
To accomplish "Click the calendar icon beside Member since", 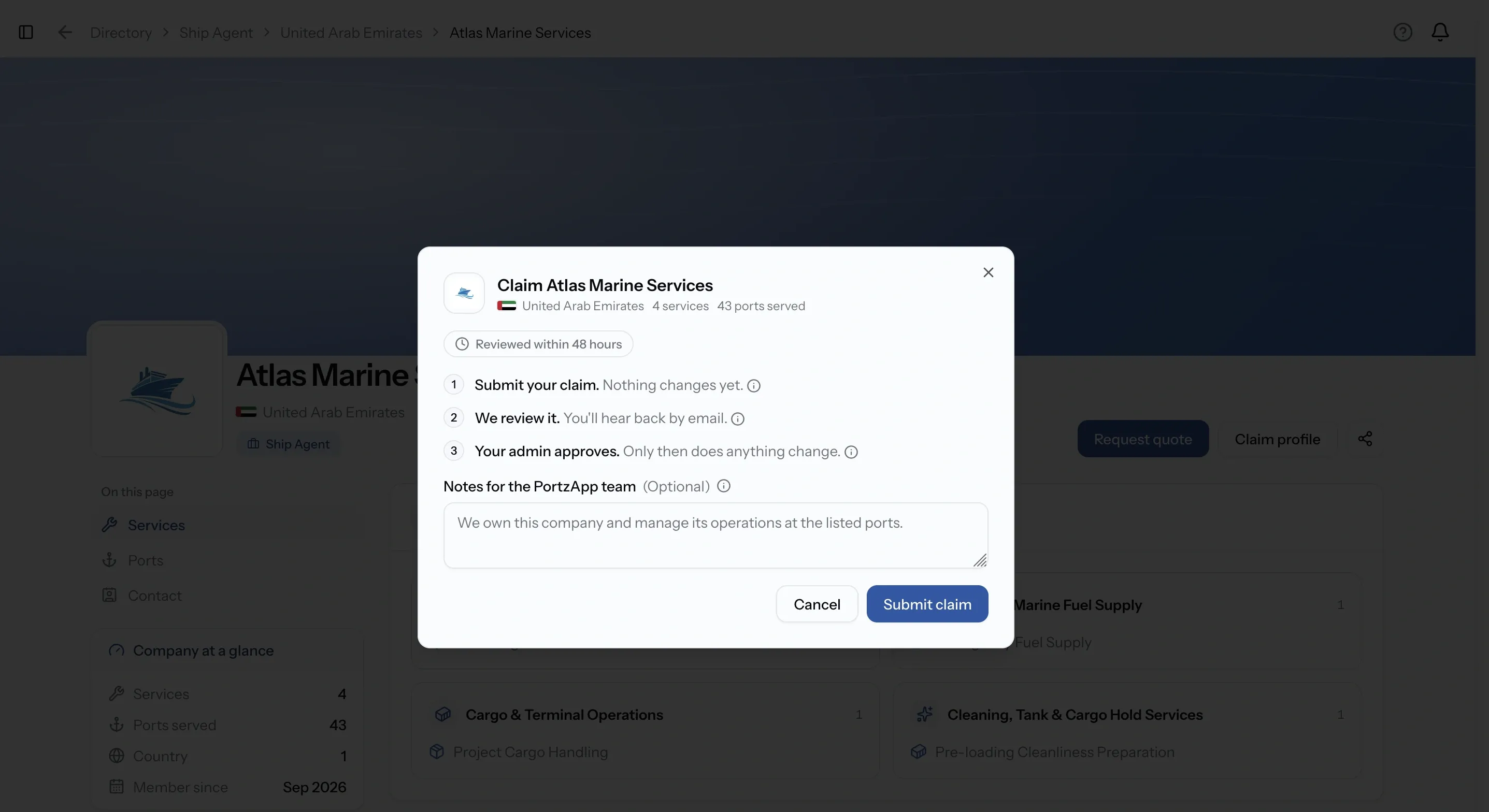I will (x=117, y=787).
